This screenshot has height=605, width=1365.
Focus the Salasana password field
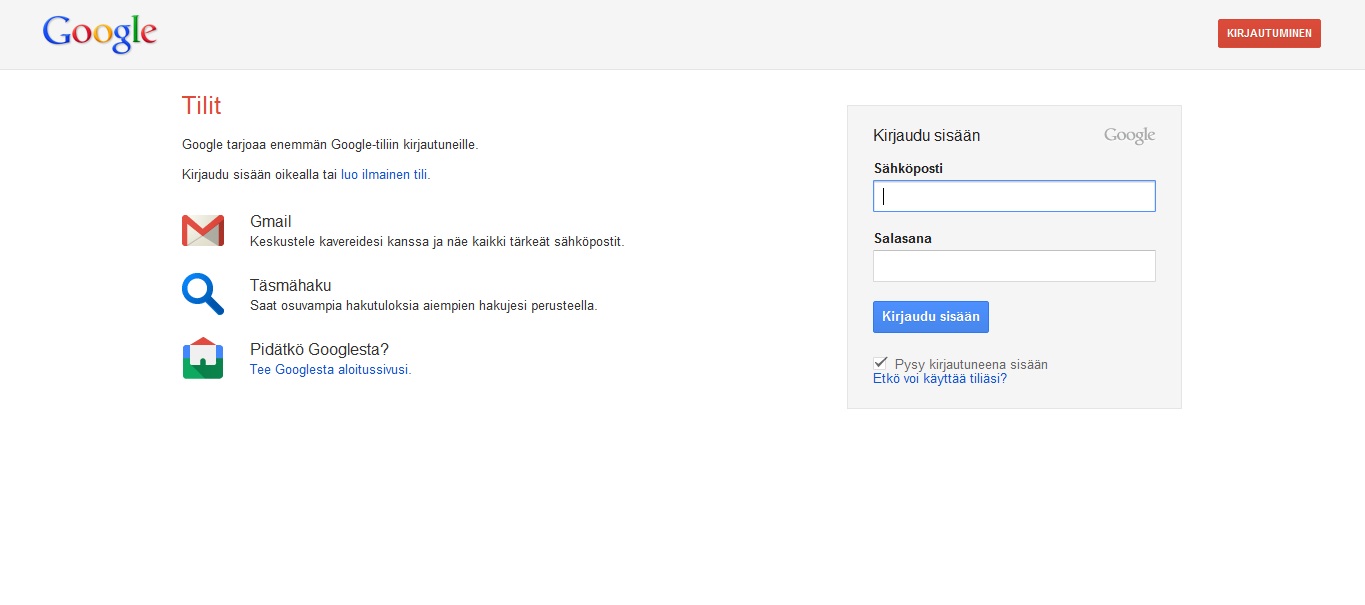pyautogui.click(x=1014, y=266)
